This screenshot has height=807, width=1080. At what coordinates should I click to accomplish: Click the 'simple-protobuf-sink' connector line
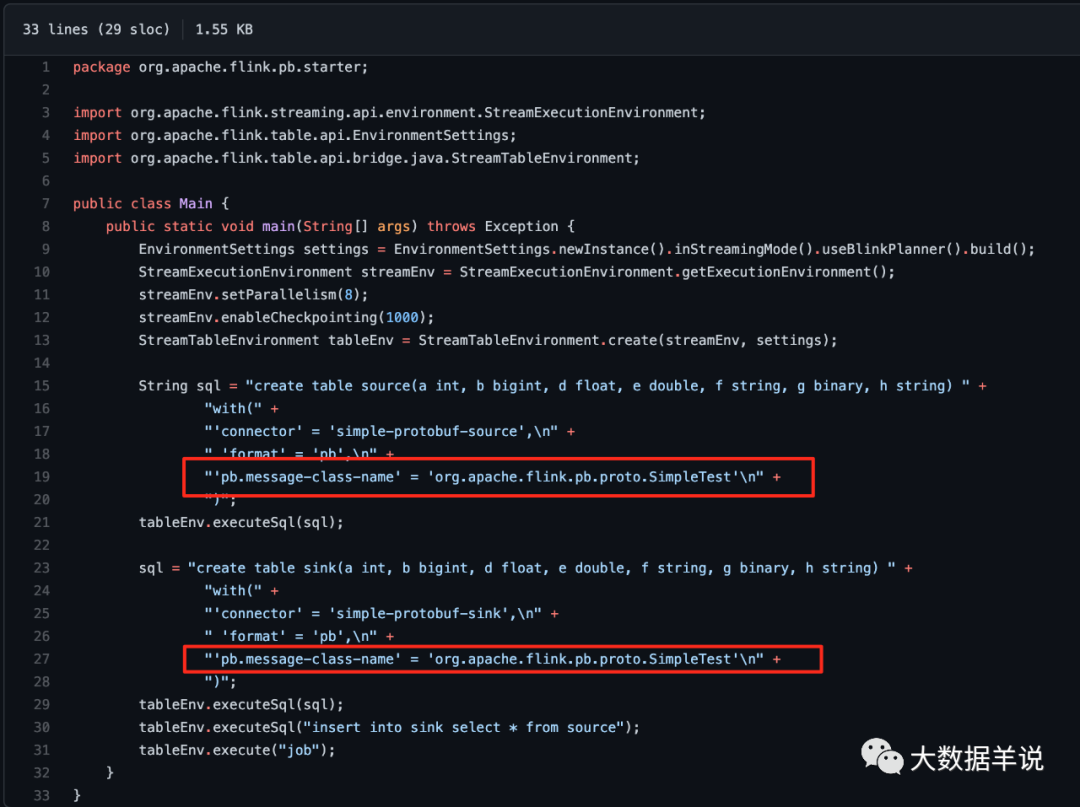(x=381, y=614)
